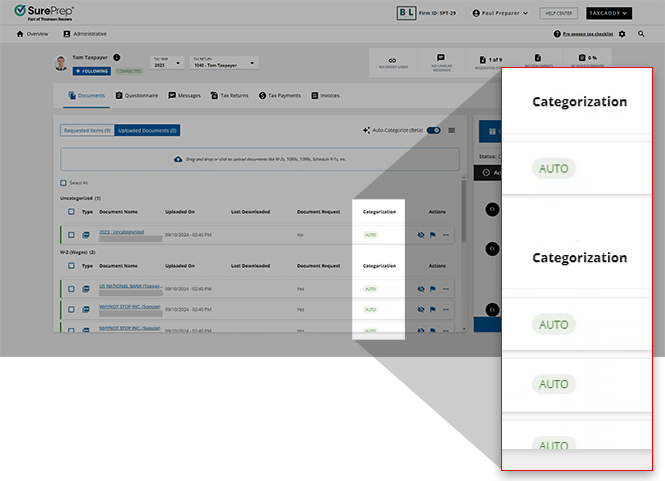Expand the TaxCaddy dropdown
665x481 pixels.
609,13
